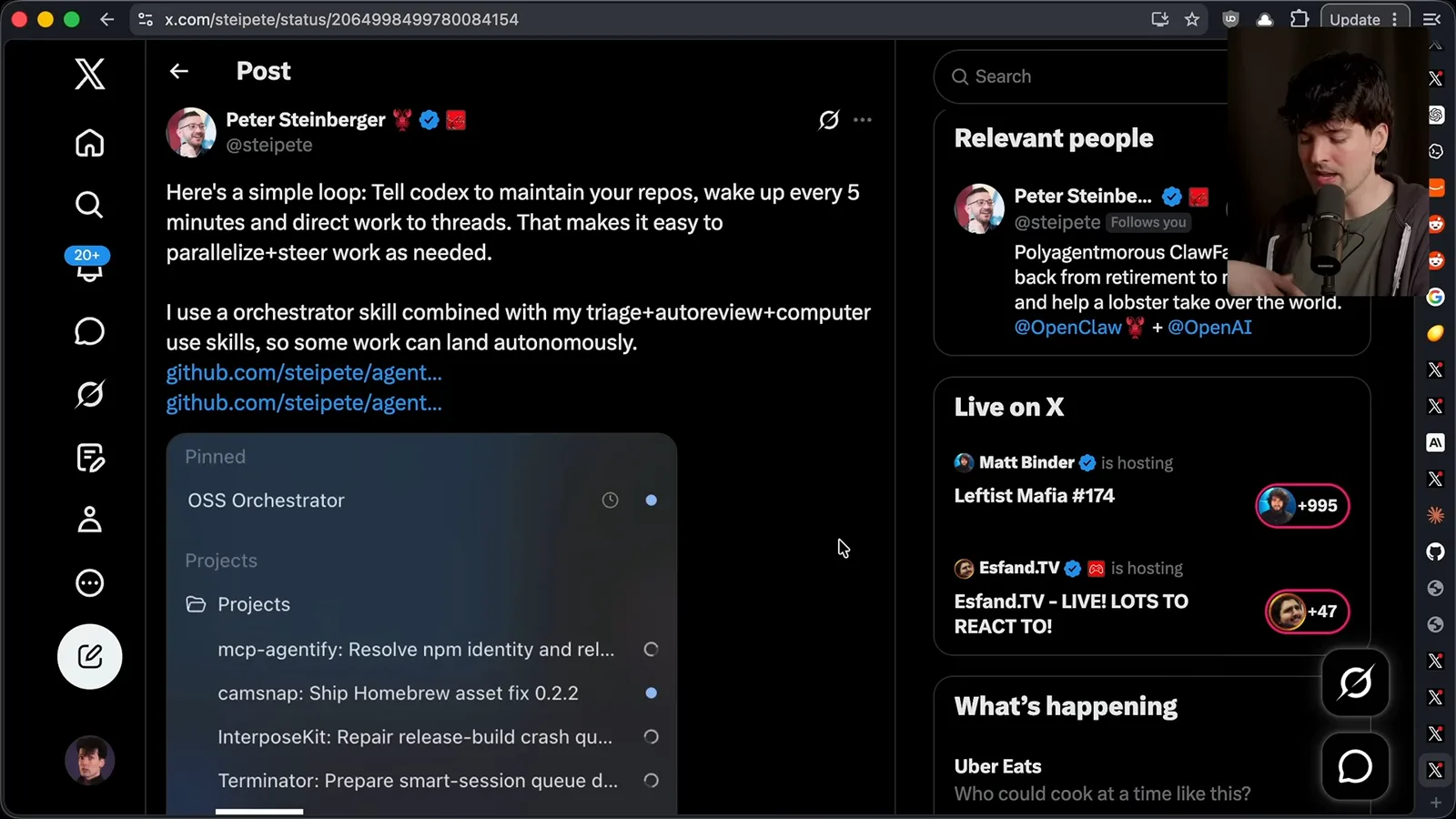Open Chat messages icon in the sidebar
Screen dimensions: 1456x819
click(x=89, y=331)
